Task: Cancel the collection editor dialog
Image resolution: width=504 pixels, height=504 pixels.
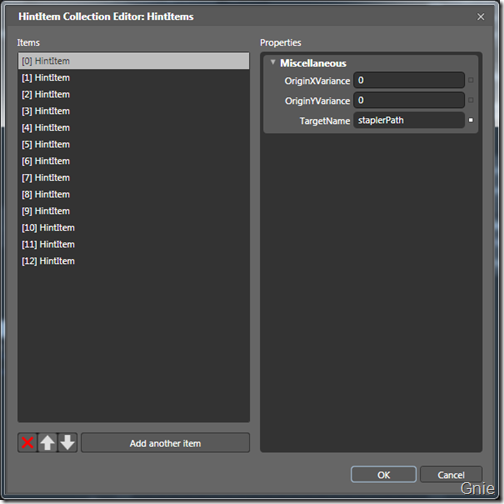Action: (x=451, y=475)
